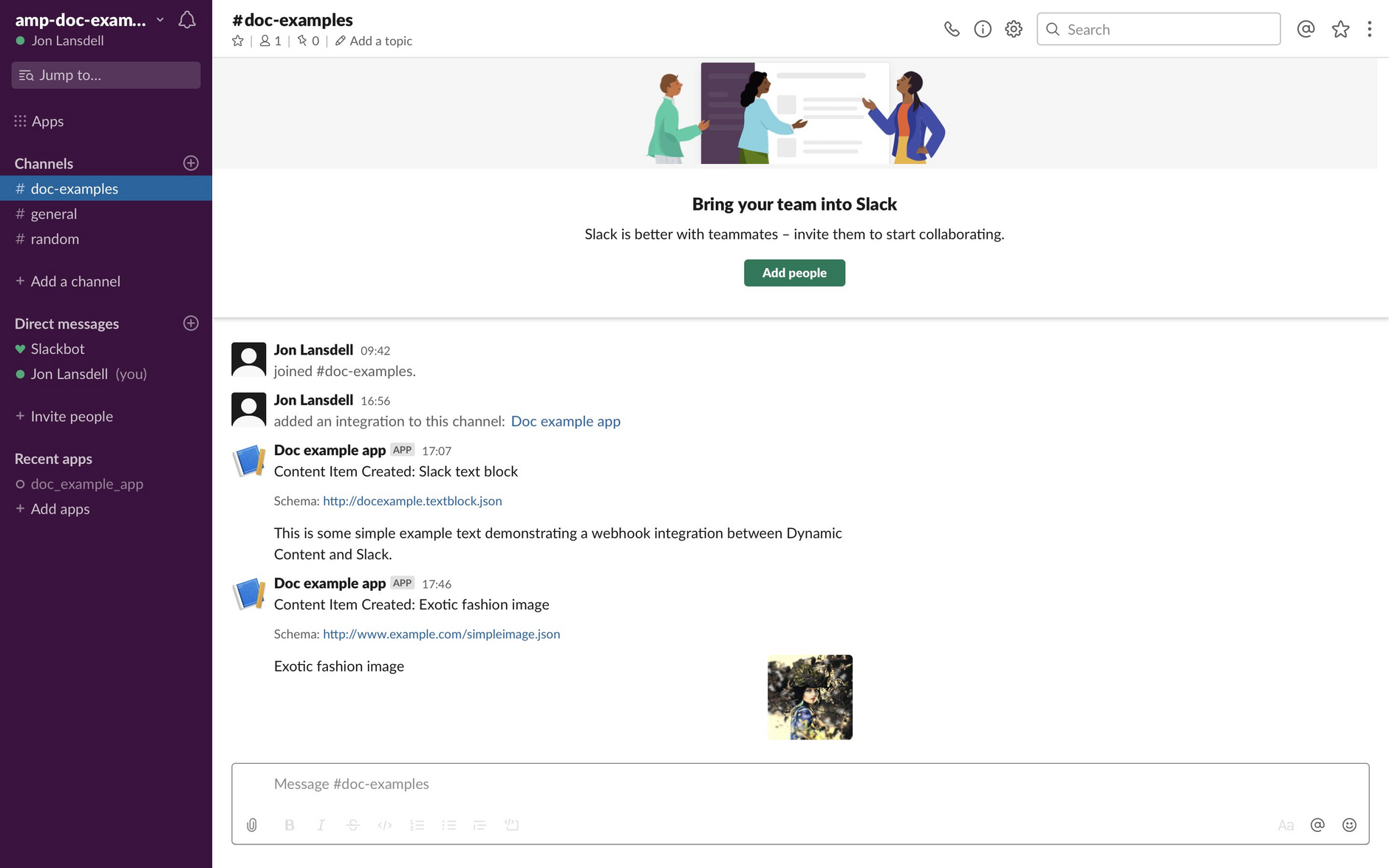Open emoji picker in message box
Screen dimensions: 1389x868
(x=1349, y=825)
